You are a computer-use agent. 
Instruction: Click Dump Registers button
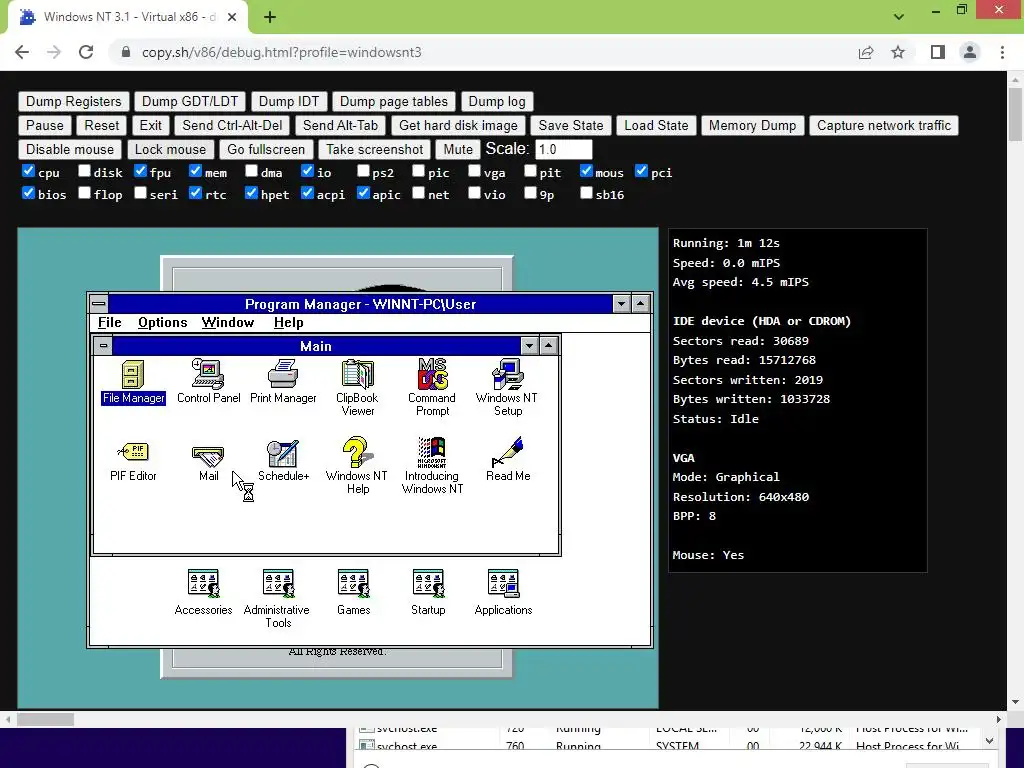(74, 101)
